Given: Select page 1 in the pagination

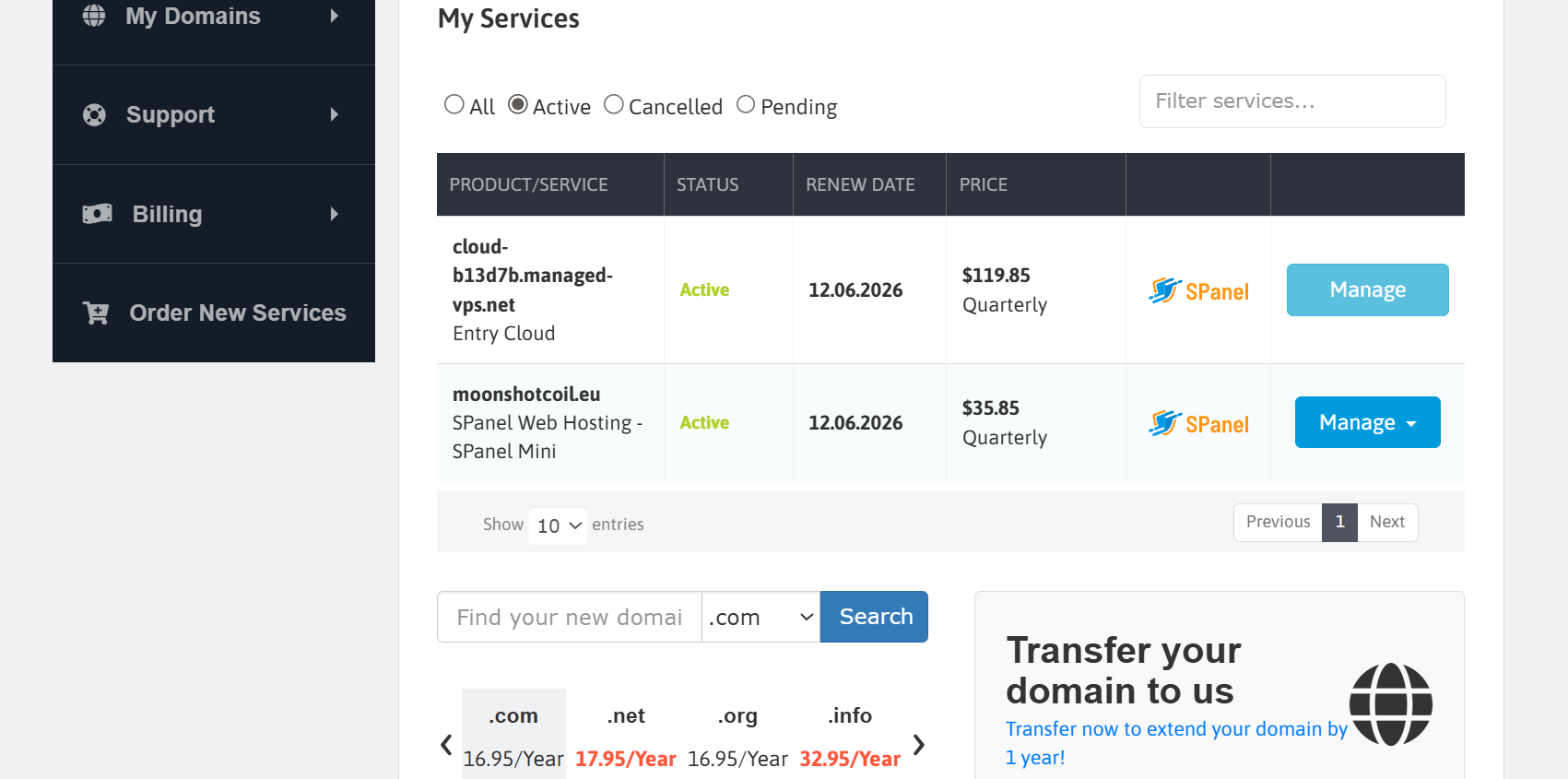Looking at the screenshot, I should (1339, 522).
